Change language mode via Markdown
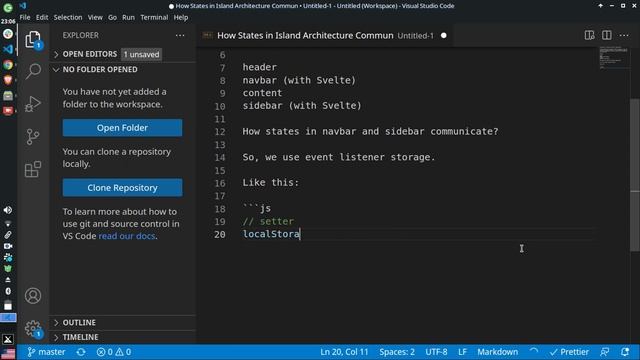 click(x=498, y=352)
